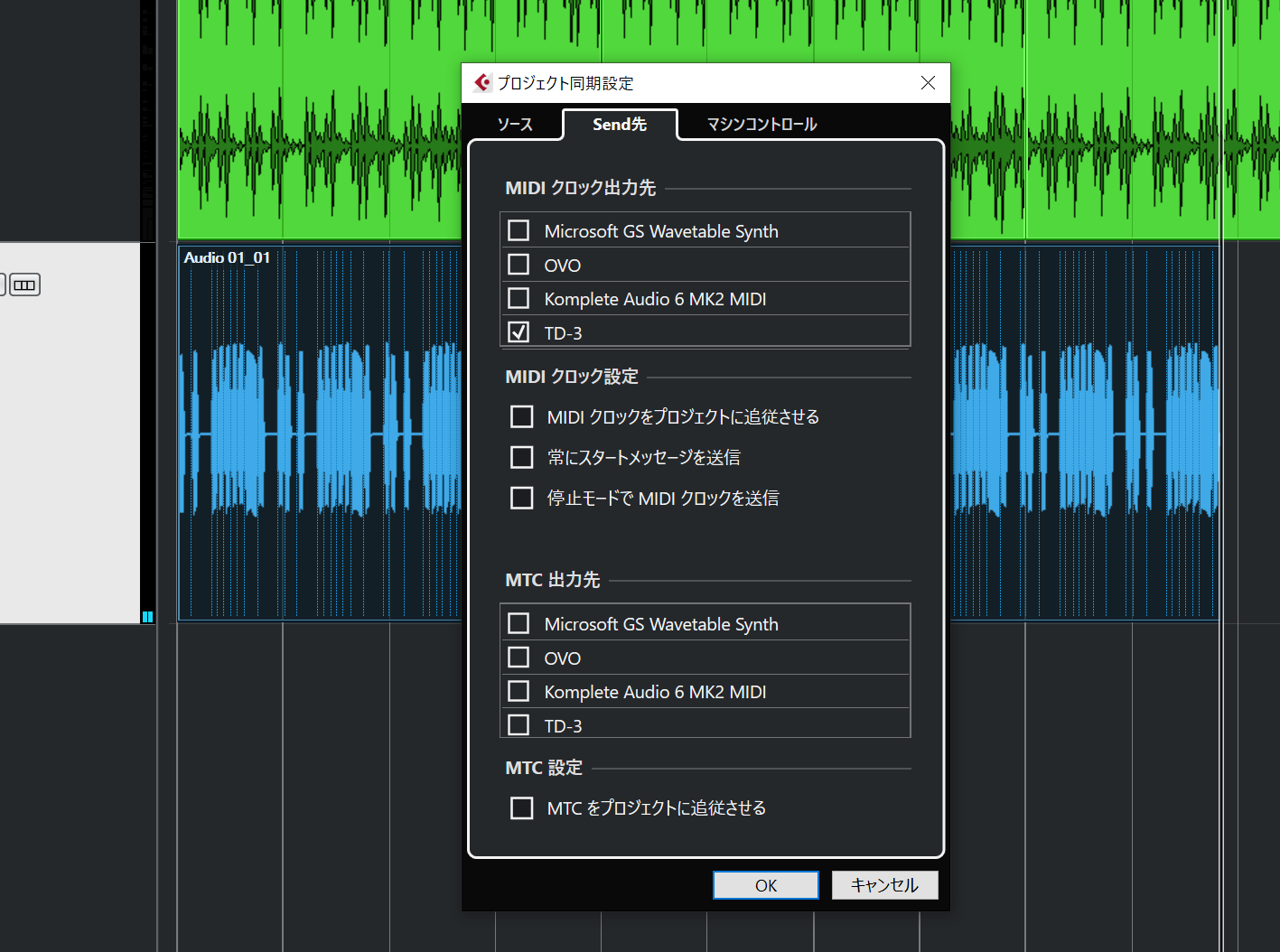Enable Komplete Audio 6 MK2 MIDI for MIDI clock output
The image size is (1280, 952).
(519, 298)
